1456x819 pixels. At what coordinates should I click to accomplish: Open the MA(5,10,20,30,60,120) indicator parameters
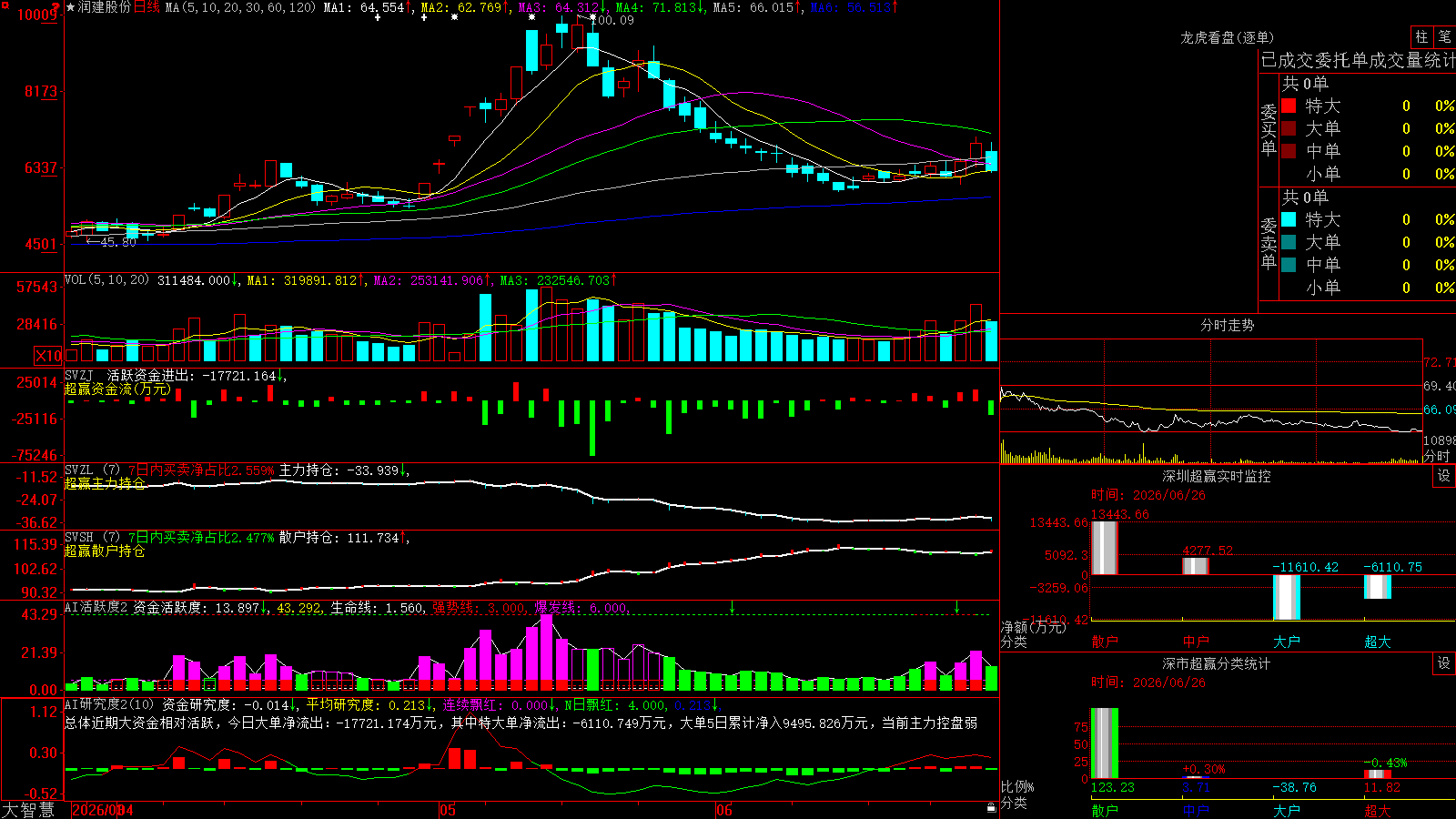click(240, 7)
